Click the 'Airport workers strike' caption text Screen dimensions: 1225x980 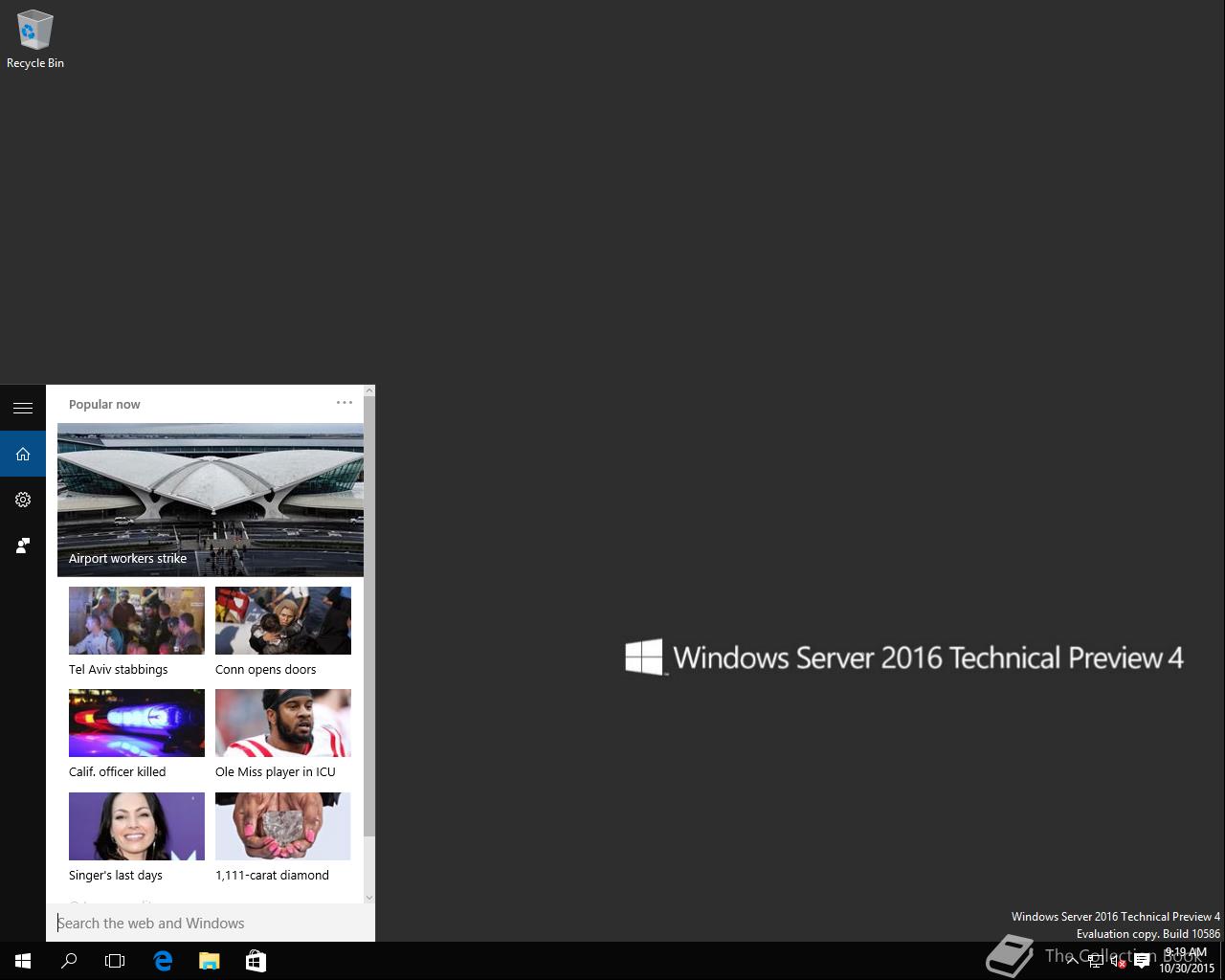coord(127,558)
